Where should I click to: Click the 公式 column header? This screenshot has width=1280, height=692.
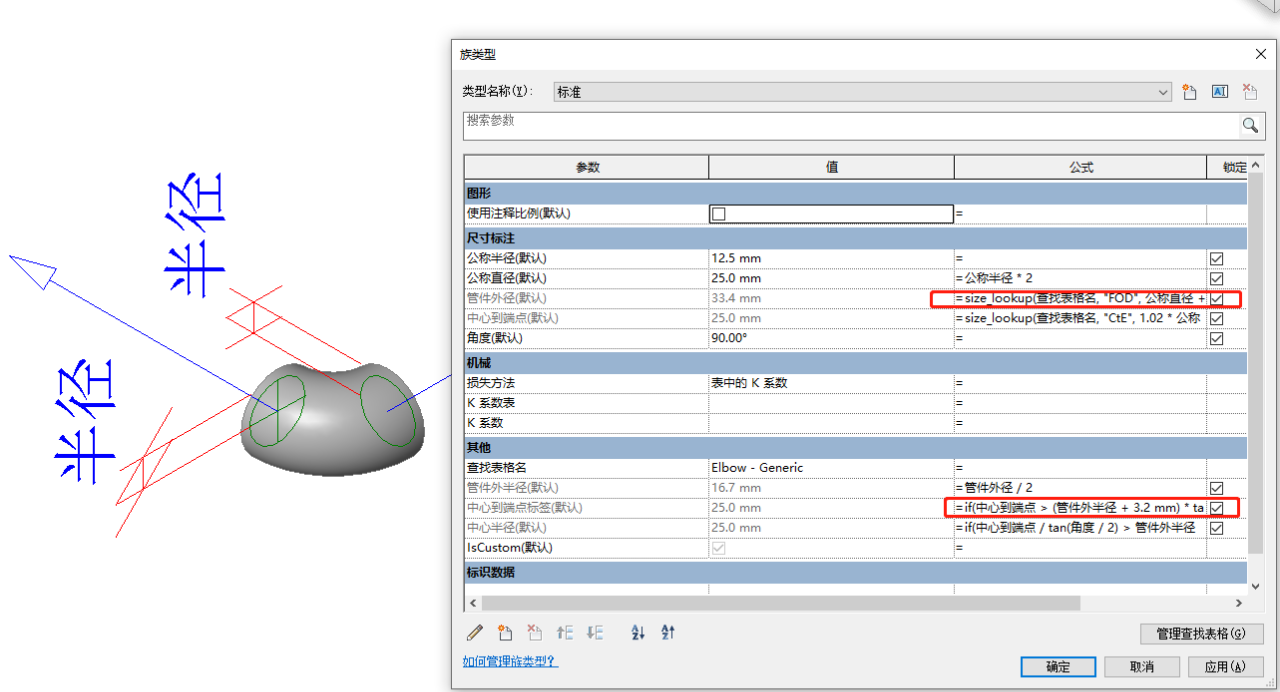coord(1080,167)
